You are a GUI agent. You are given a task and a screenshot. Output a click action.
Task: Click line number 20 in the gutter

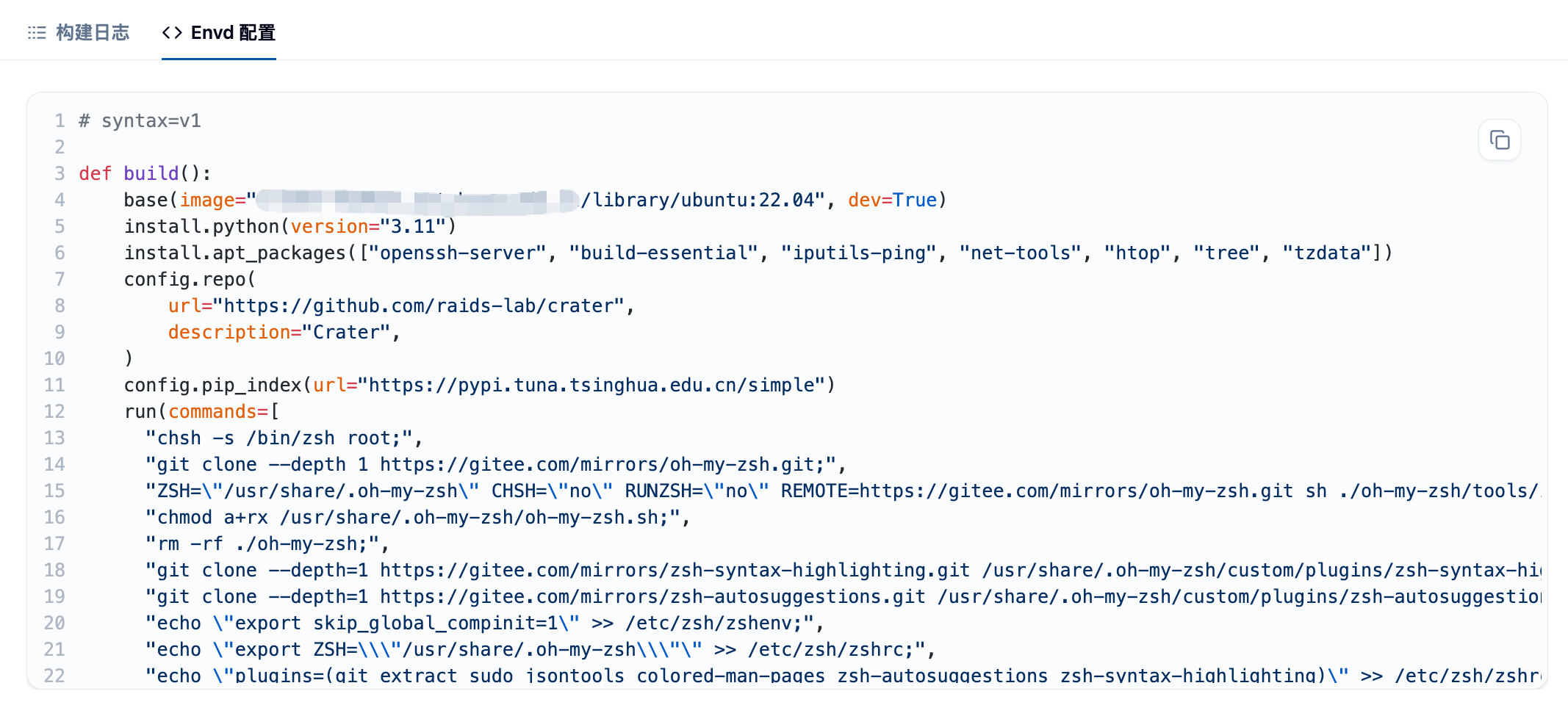tap(54, 623)
